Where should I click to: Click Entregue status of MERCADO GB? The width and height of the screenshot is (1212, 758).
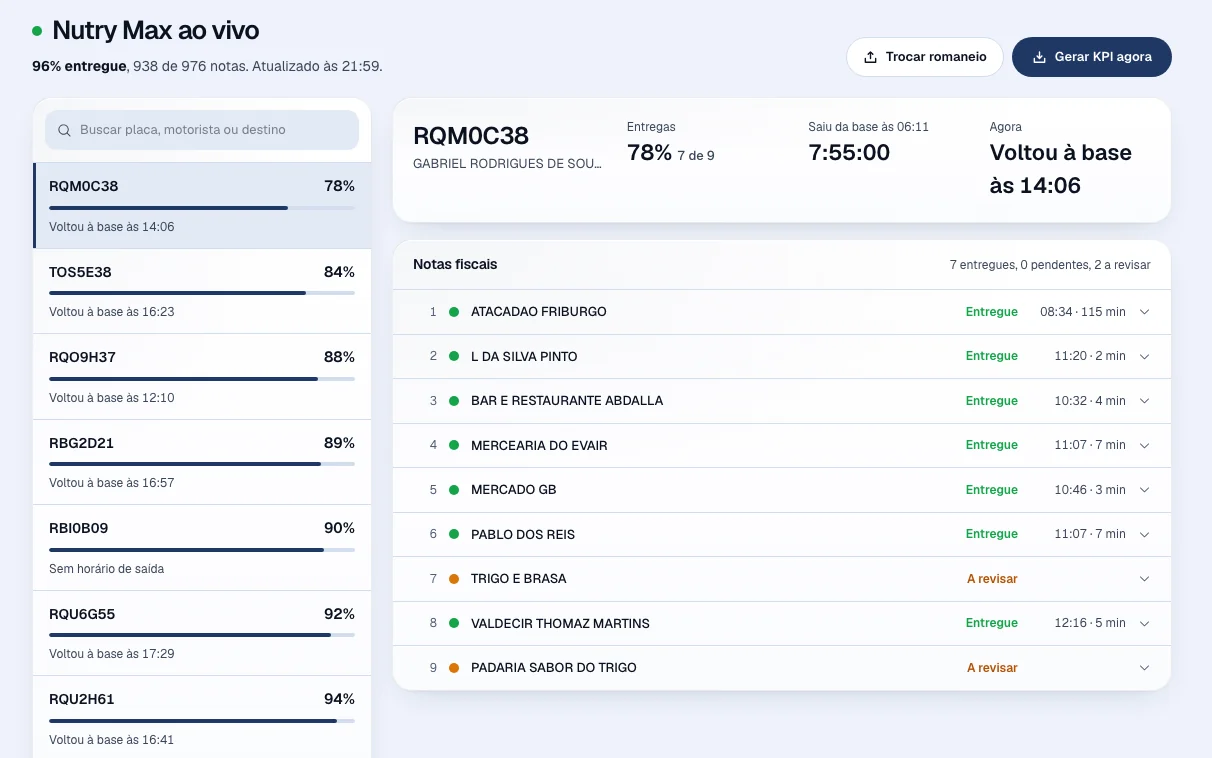tap(992, 490)
